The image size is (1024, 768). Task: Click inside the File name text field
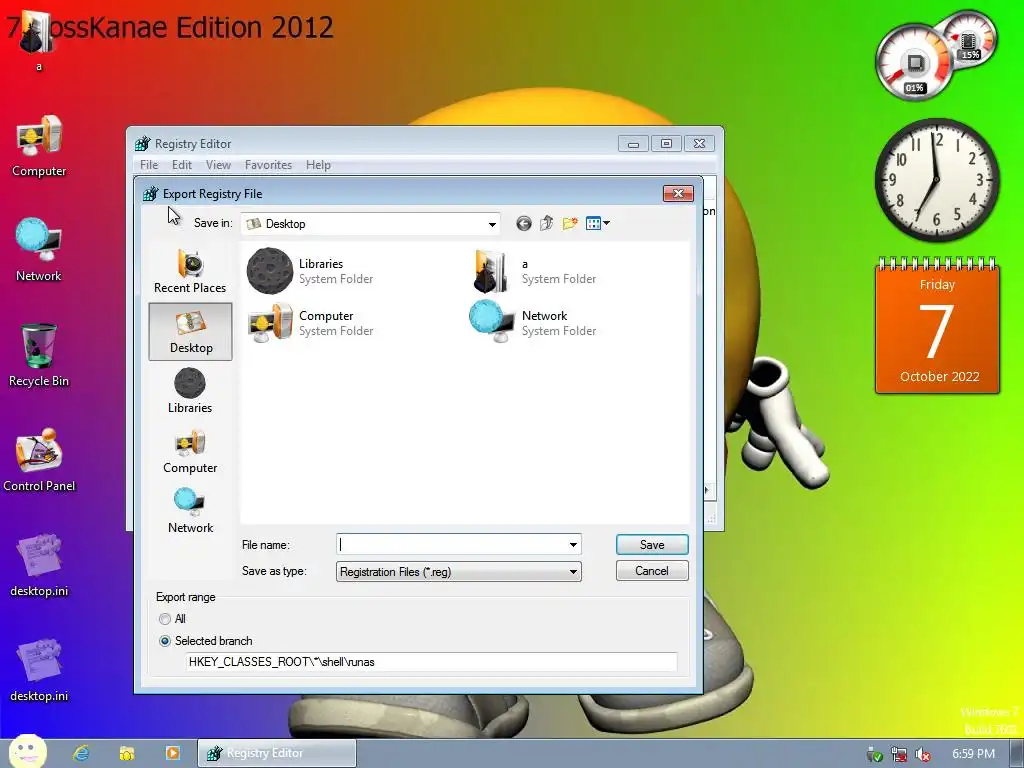451,545
